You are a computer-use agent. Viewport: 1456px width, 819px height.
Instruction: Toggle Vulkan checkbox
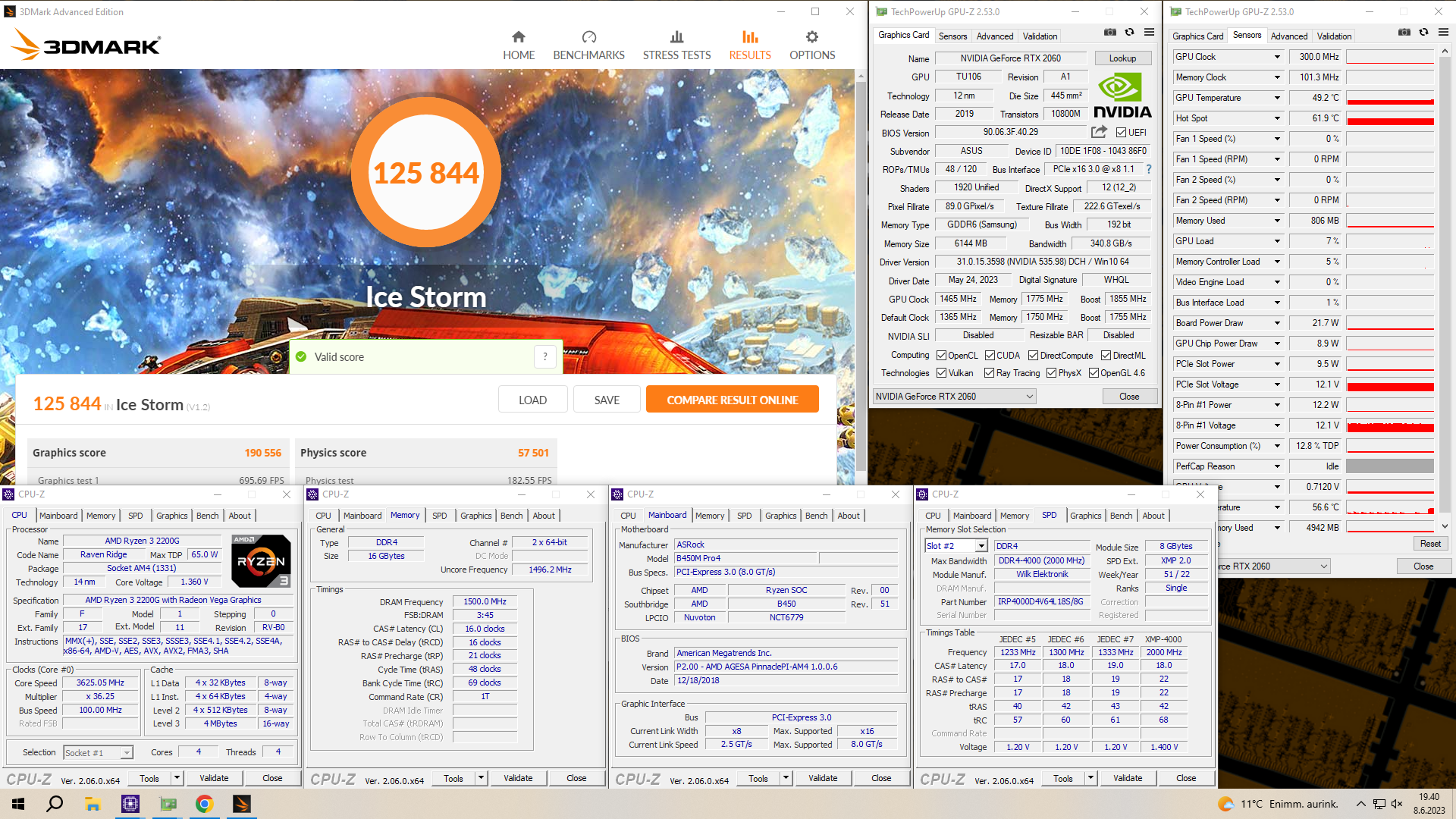(941, 373)
